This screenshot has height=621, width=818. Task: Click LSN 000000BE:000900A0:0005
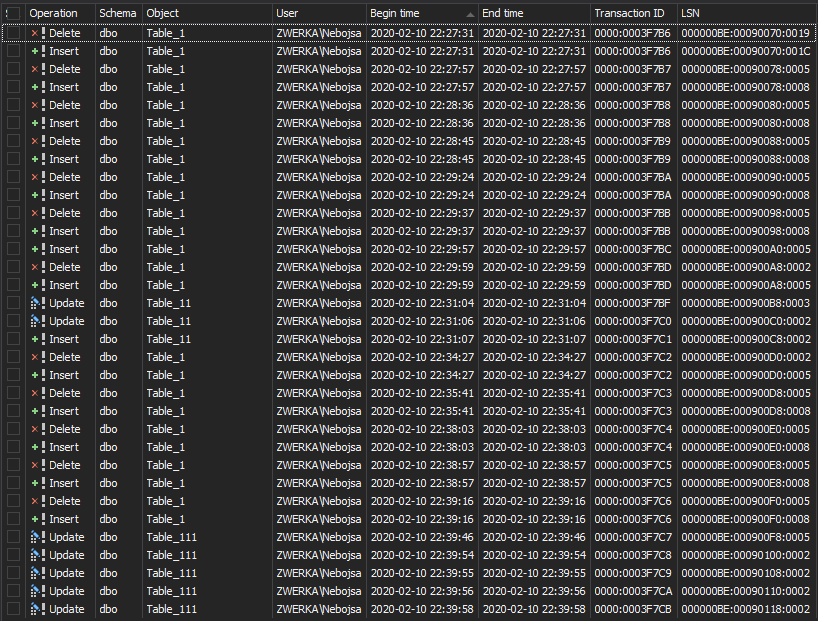[745, 249]
